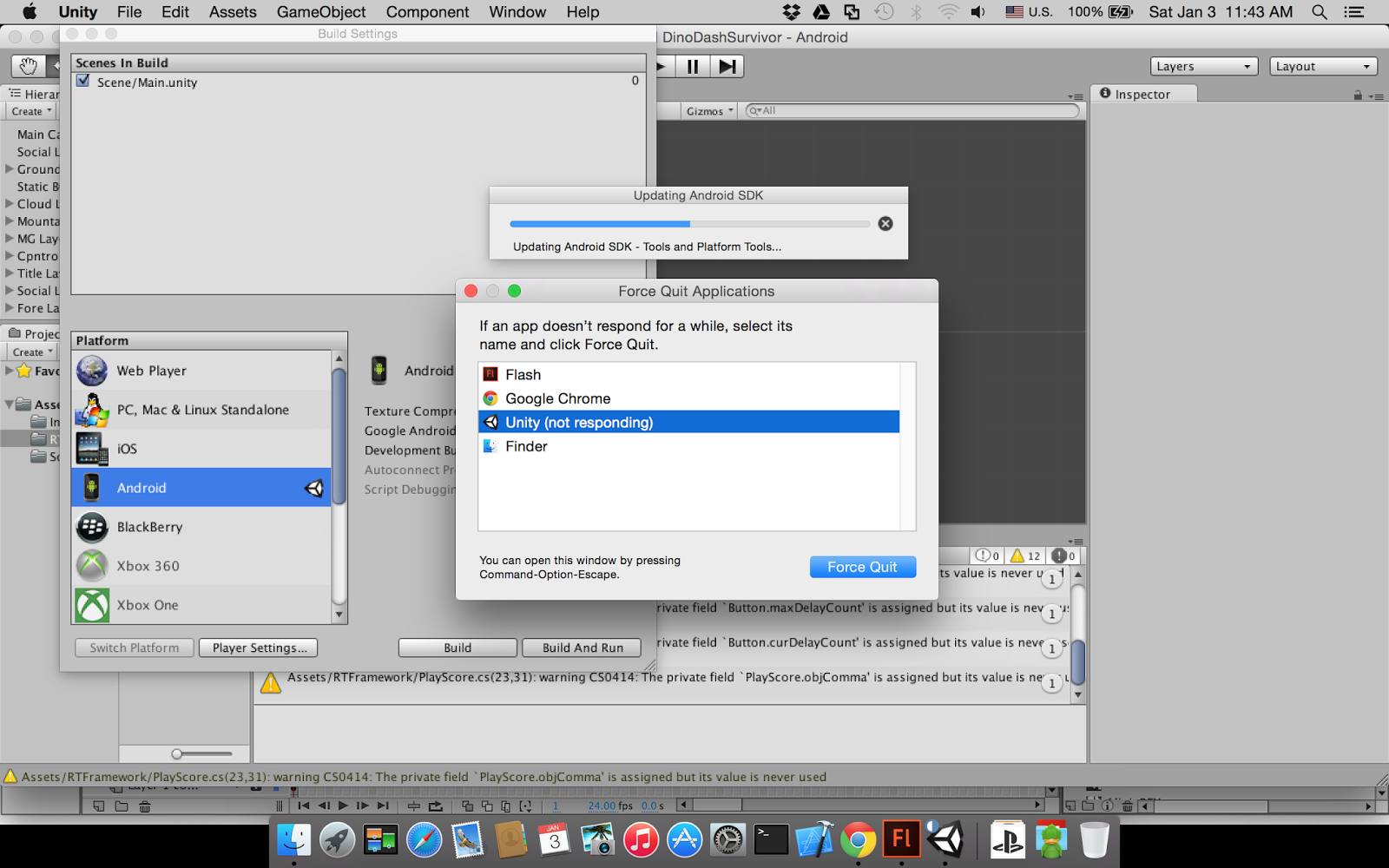Expand the Favorites folder in Project
1389x868 pixels.
tap(10, 371)
